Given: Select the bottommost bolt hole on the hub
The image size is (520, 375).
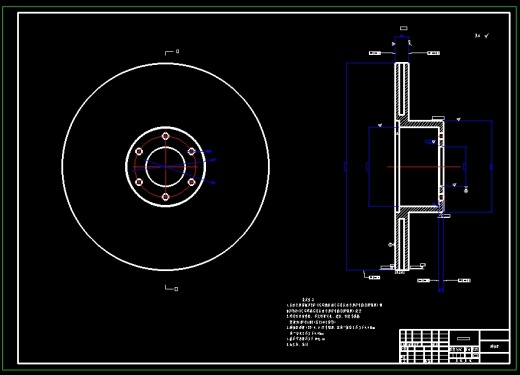Looking at the screenshot, I should pos(166,197).
